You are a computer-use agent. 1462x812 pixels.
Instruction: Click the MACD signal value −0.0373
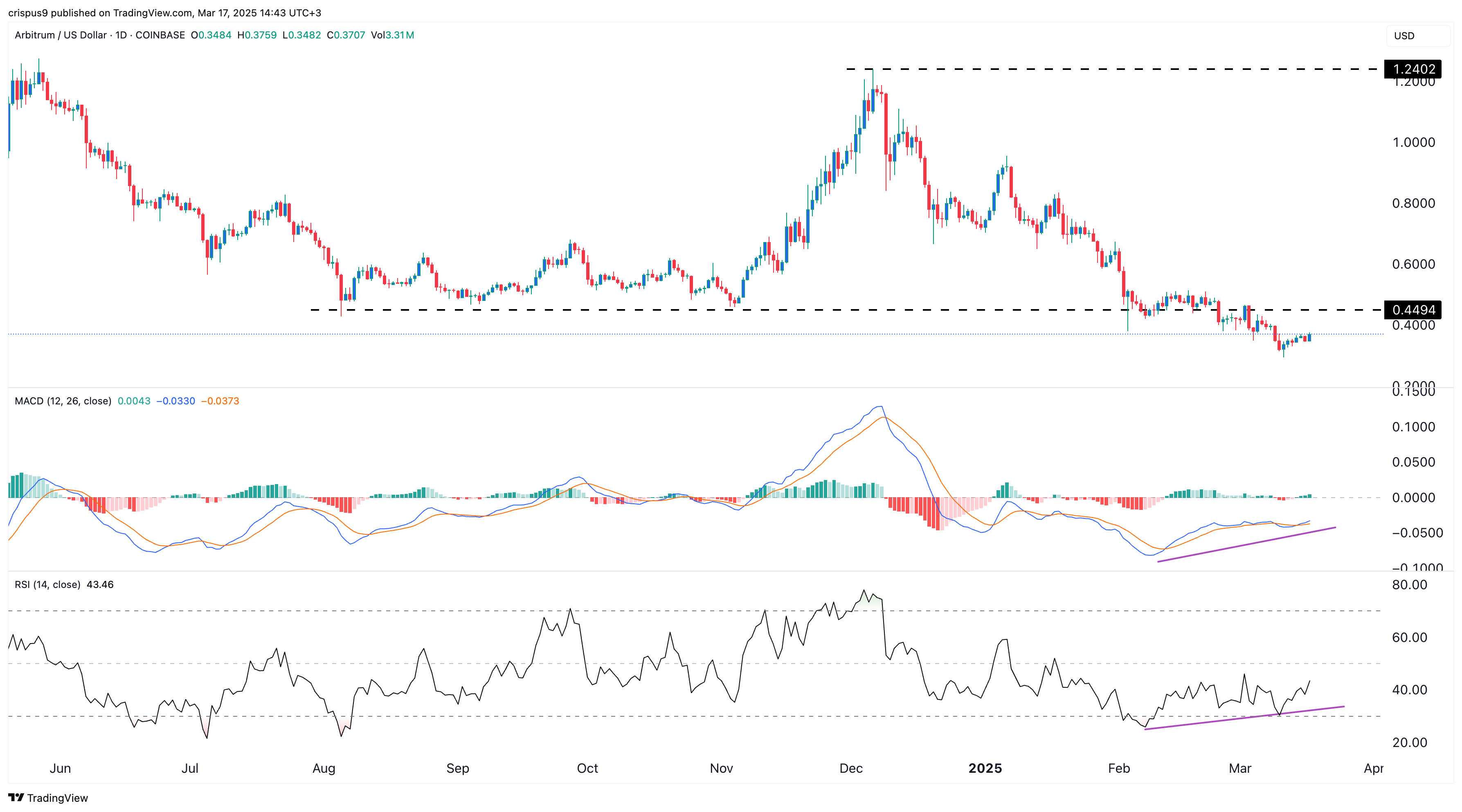coord(220,401)
